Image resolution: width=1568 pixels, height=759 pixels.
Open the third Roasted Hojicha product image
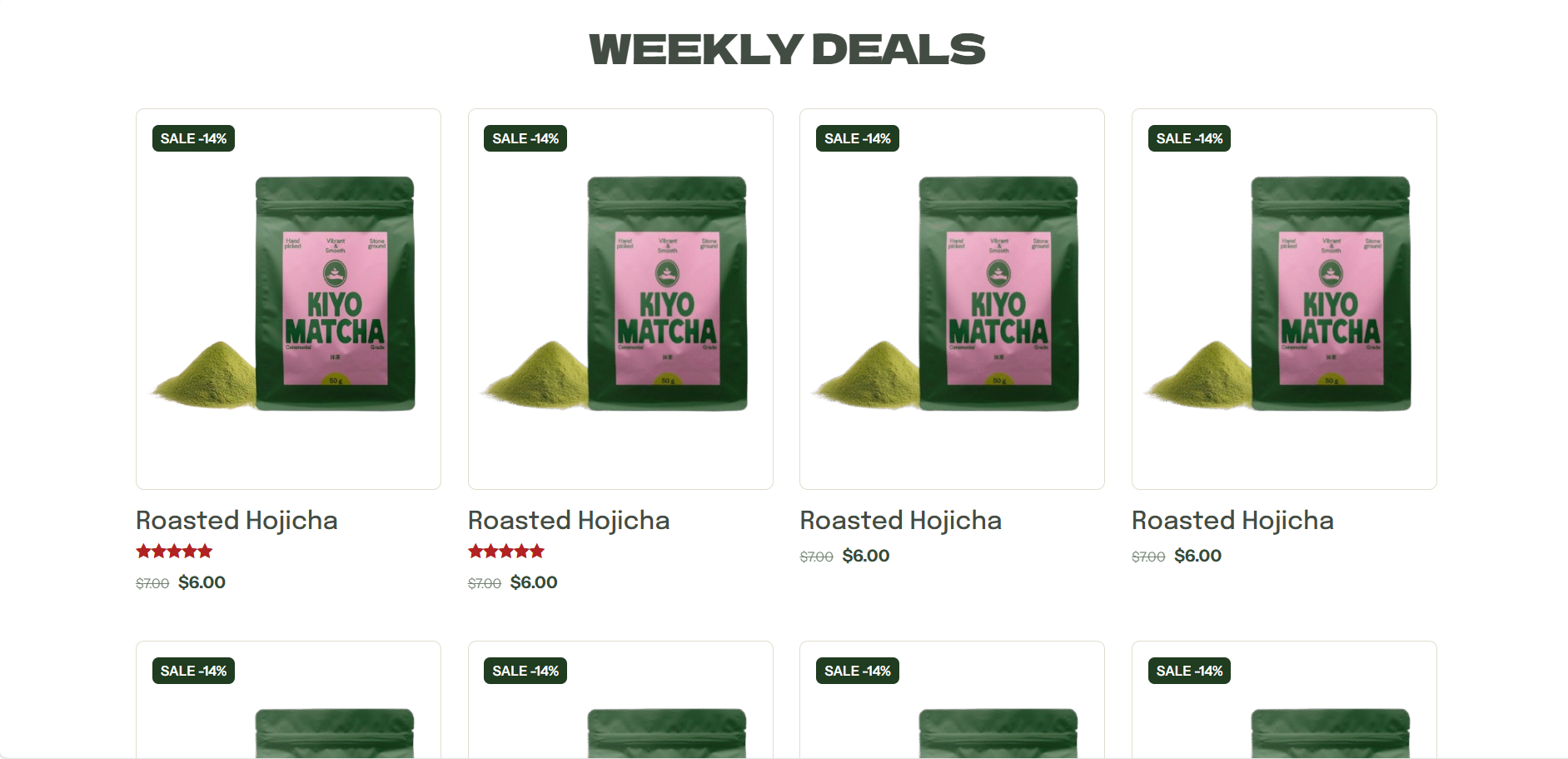(x=952, y=298)
